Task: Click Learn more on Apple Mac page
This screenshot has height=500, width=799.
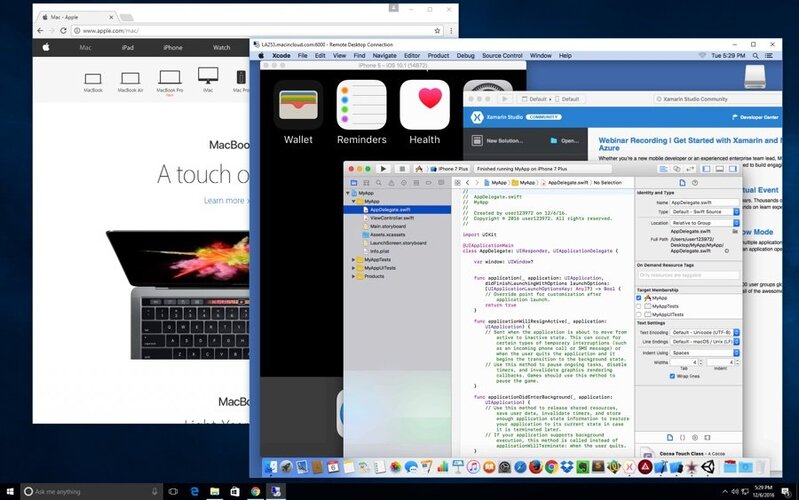Action: coord(225,201)
